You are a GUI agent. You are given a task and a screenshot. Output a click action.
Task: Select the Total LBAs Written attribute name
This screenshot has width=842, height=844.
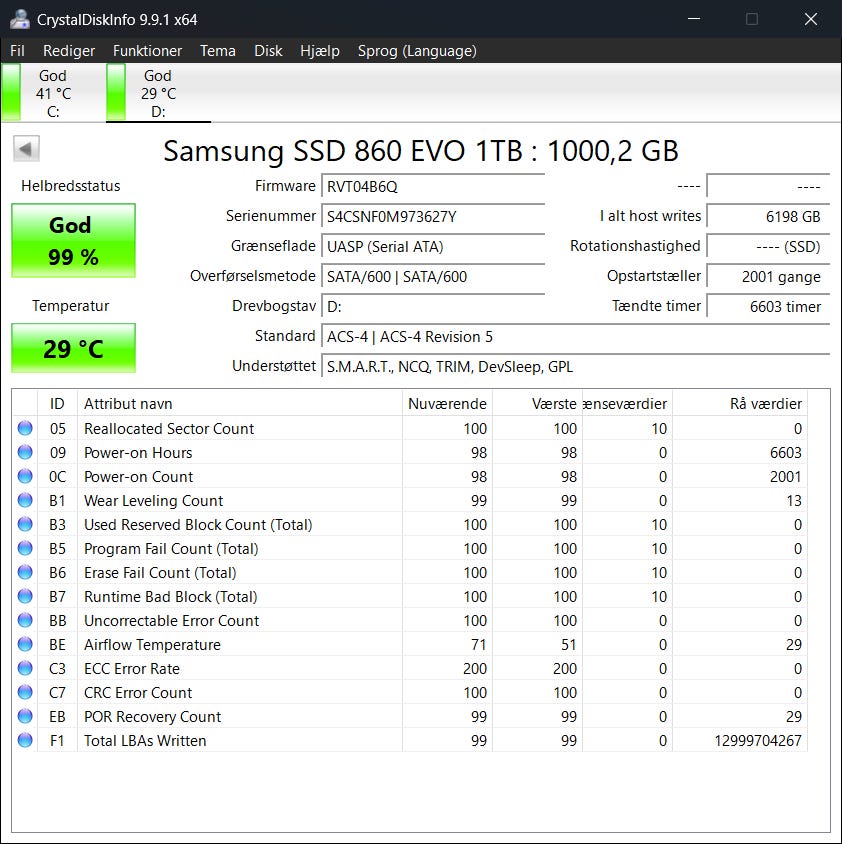[145, 741]
